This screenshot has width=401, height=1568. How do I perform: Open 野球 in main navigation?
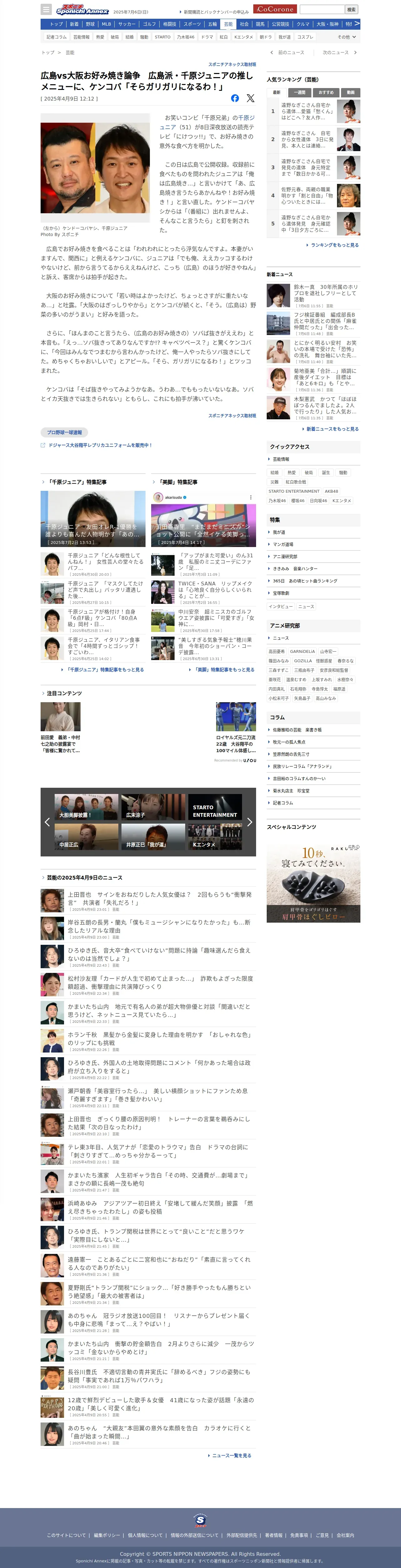(90, 24)
